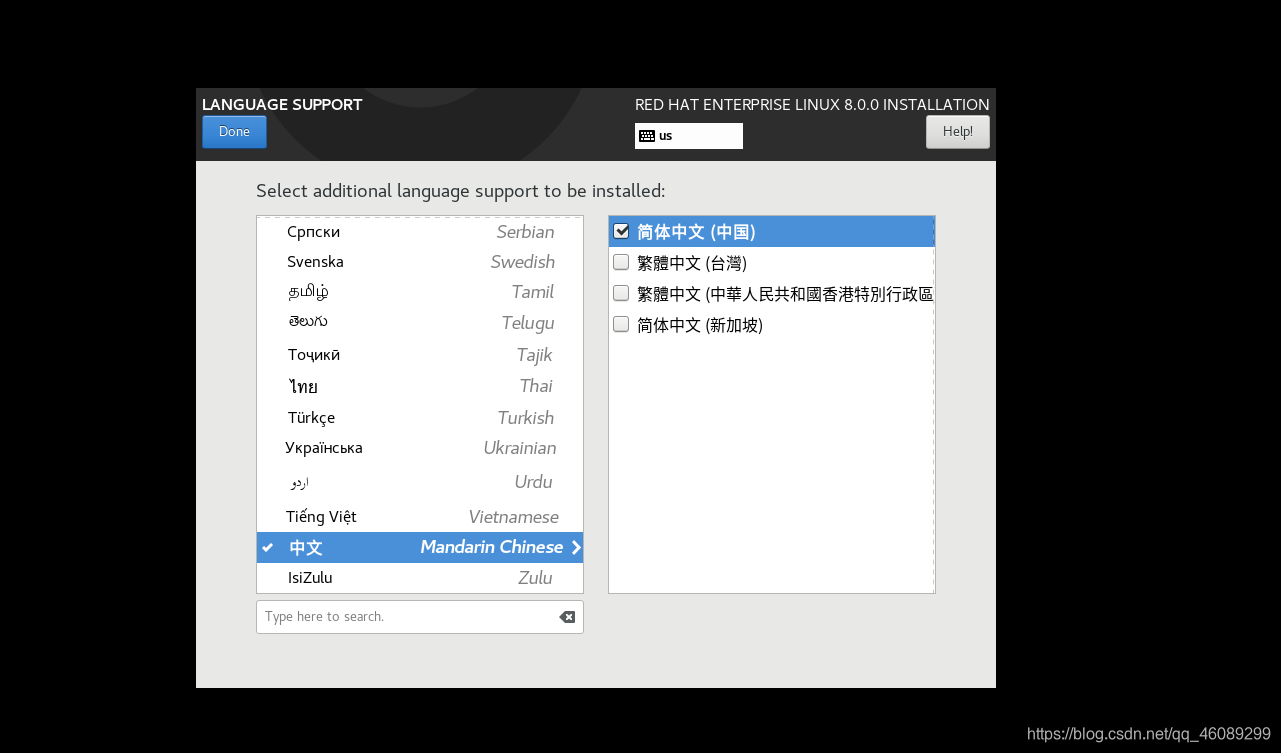Click the Done button
This screenshot has width=1281, height=753.
click(234, 132)
